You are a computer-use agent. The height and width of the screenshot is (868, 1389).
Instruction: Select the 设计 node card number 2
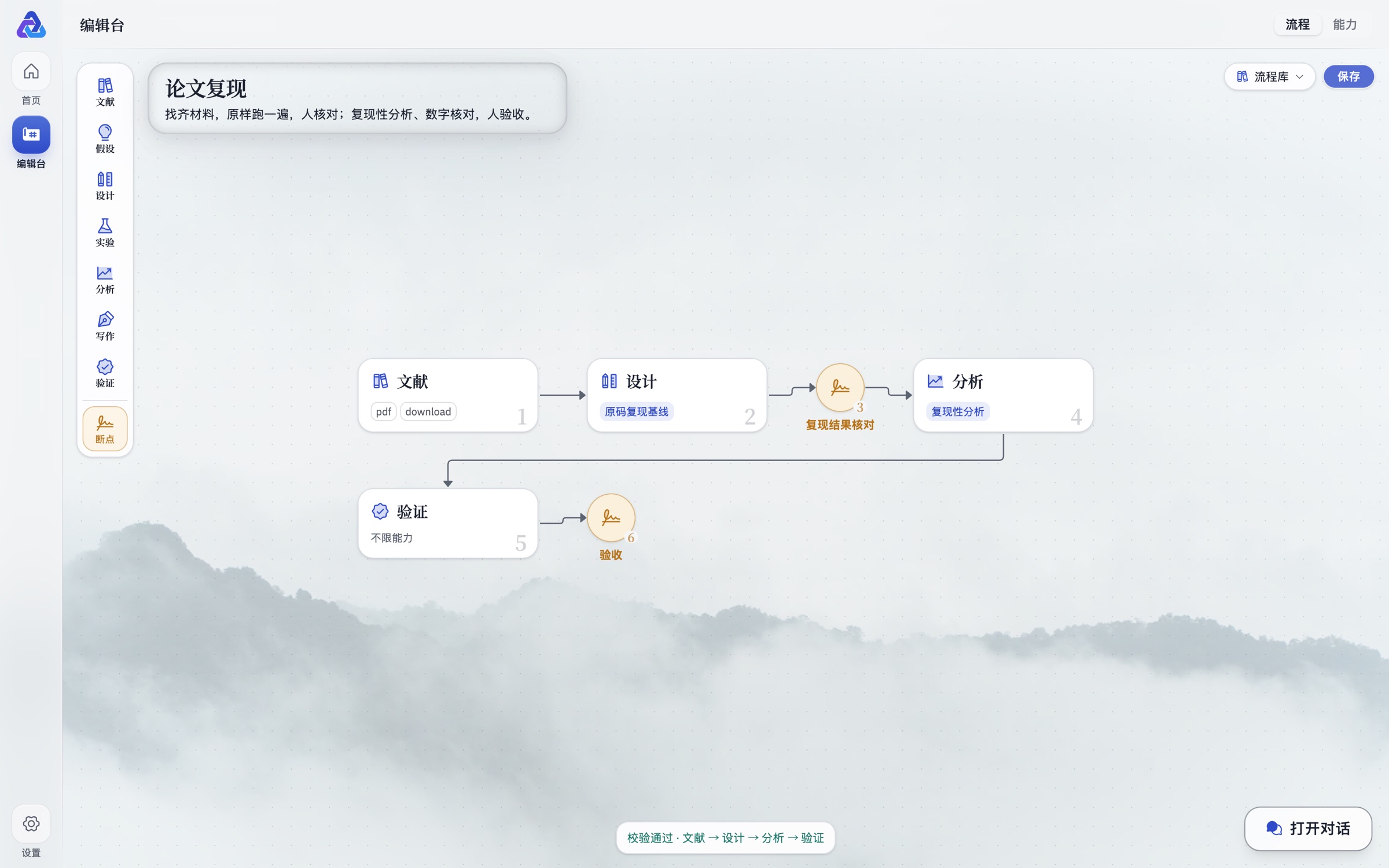point(677,395)
